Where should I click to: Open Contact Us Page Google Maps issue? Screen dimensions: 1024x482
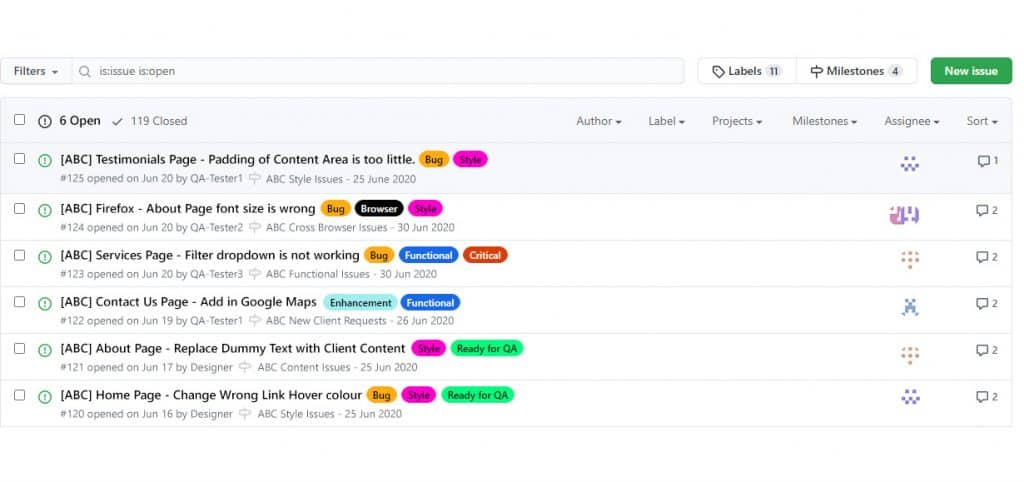[188, 302]
